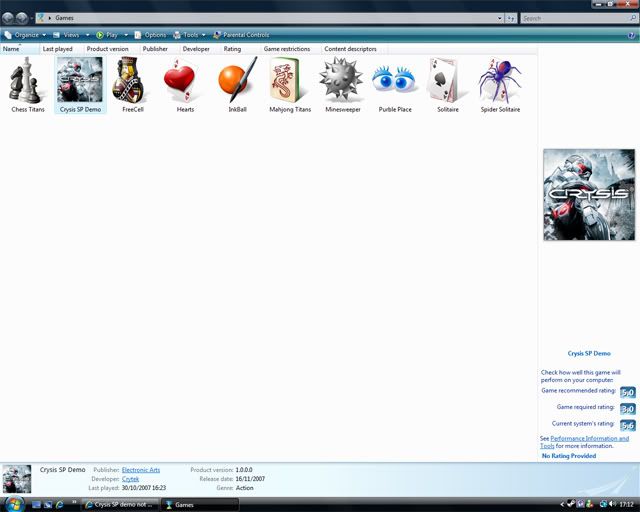
Task: Click the Game recommended rating 5.0 badge
Action: click(x=627, y=393)
